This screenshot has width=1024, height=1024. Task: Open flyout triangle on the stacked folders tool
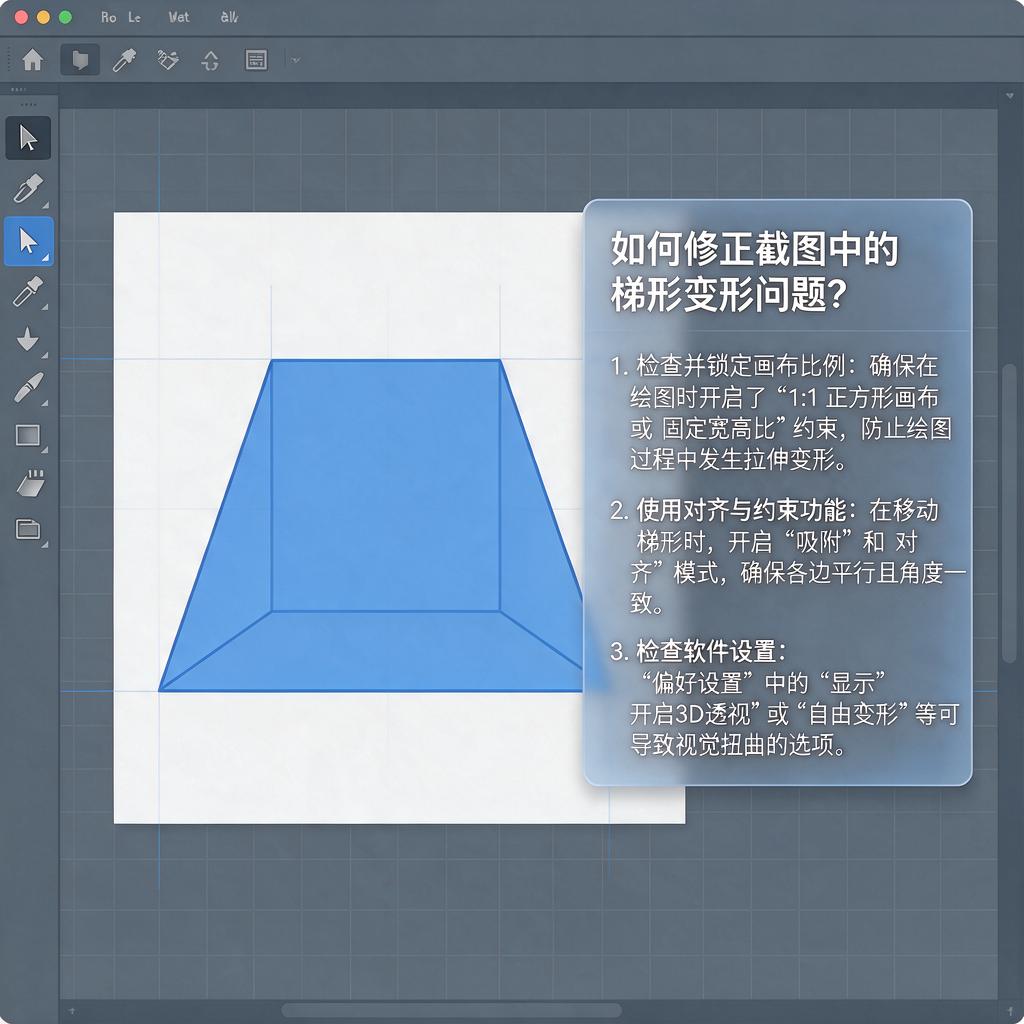pyautogui.click(x=45, y=544)
